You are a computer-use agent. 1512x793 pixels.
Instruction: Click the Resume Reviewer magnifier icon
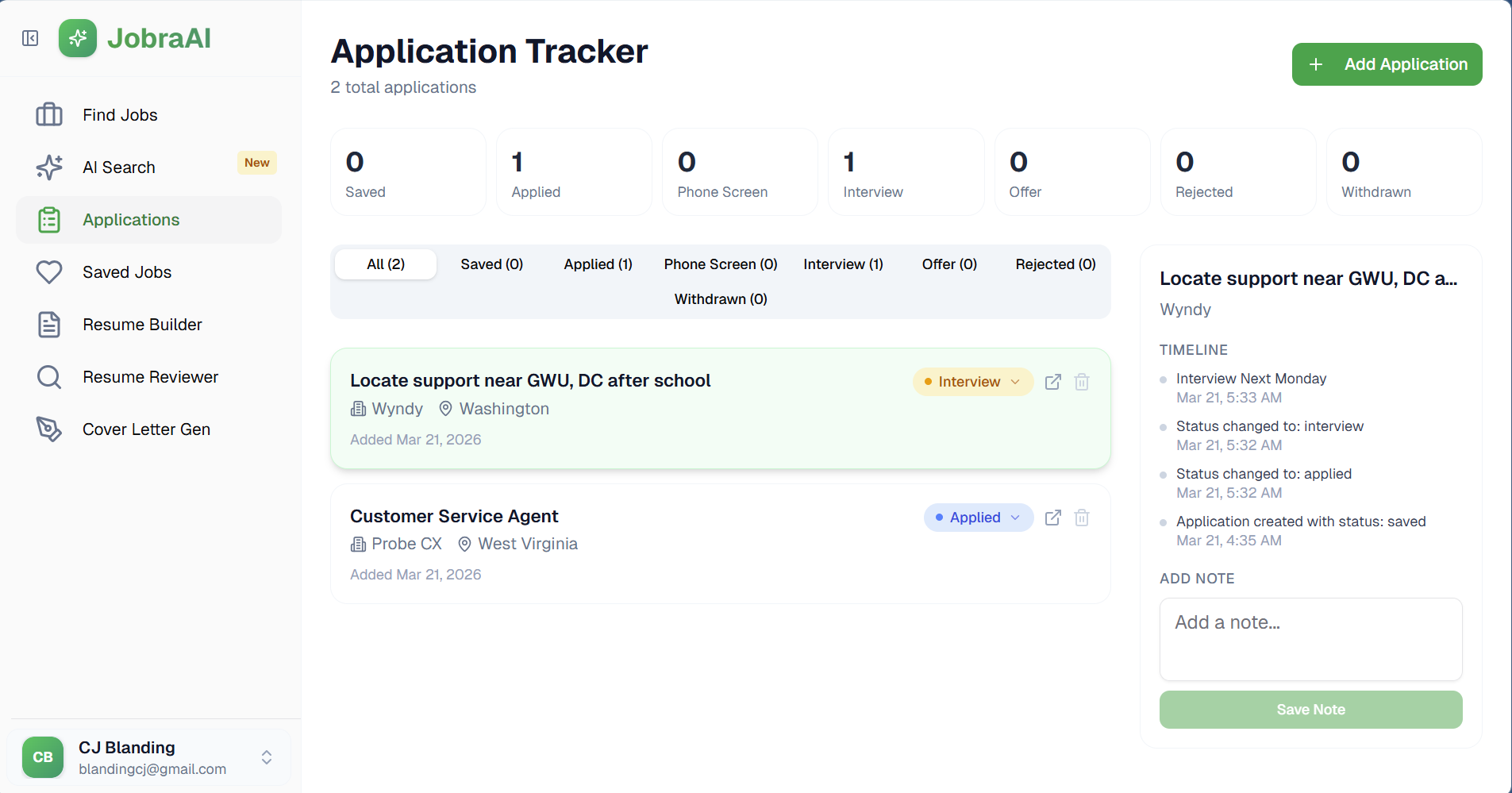49,377
